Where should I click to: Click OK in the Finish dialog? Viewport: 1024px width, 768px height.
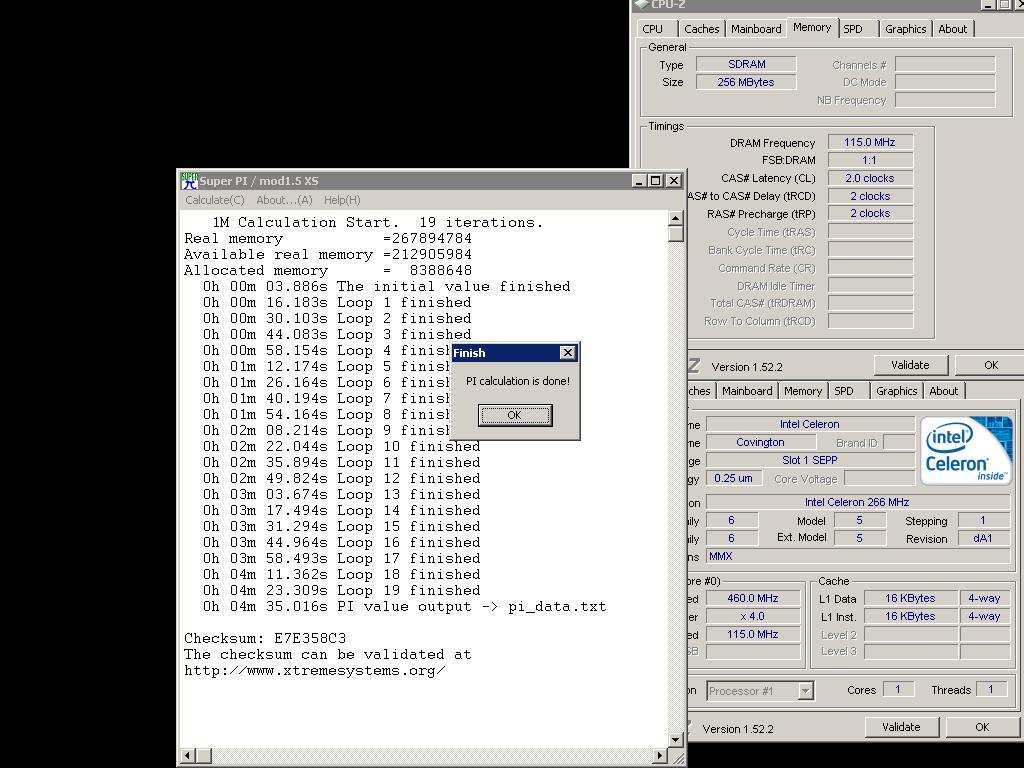point(515,415)
